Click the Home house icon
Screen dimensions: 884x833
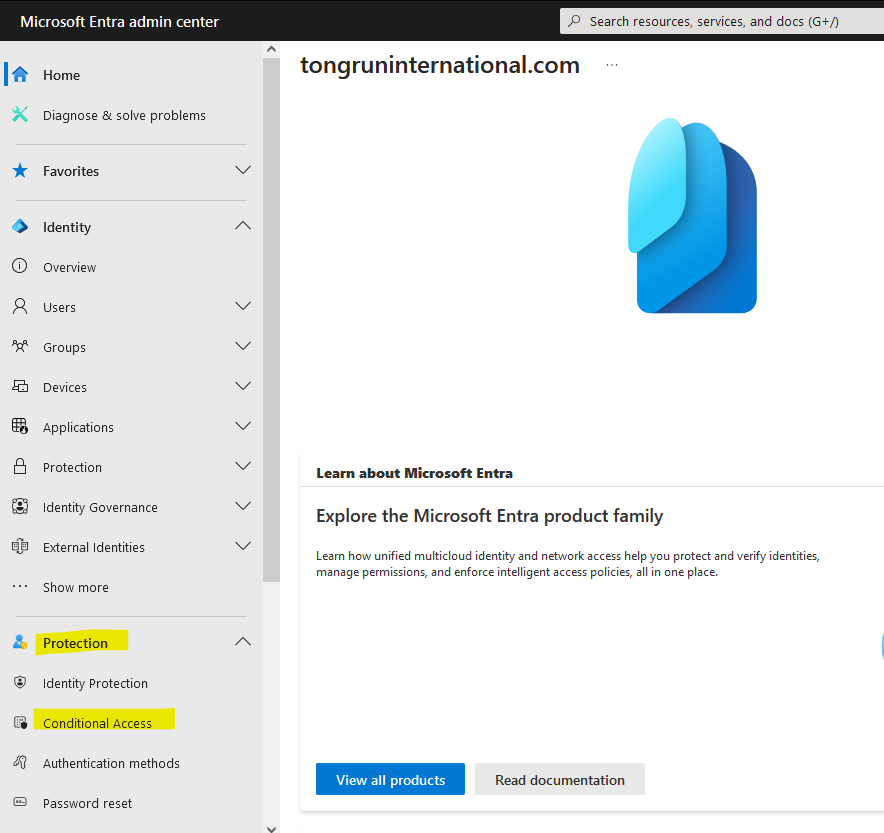(20, 74)
